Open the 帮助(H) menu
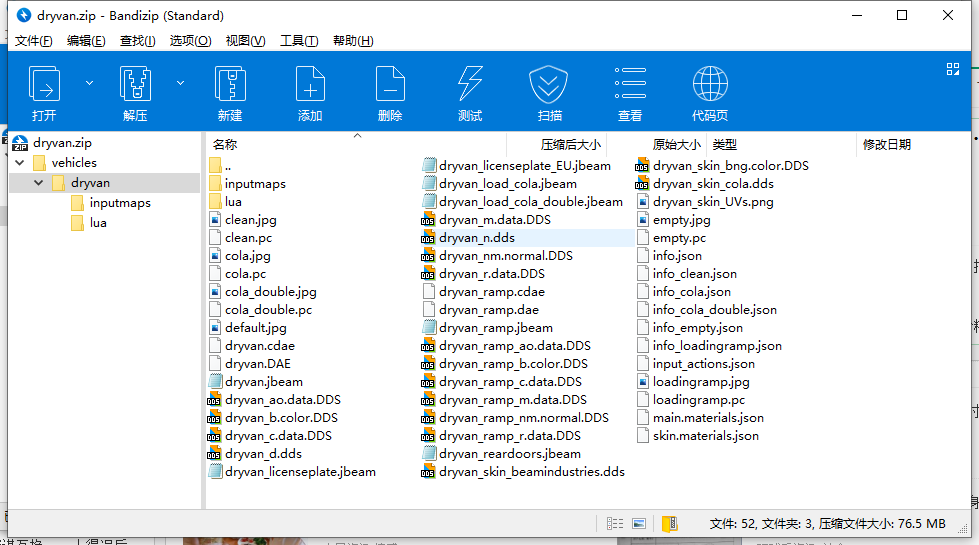 [353, 41]
